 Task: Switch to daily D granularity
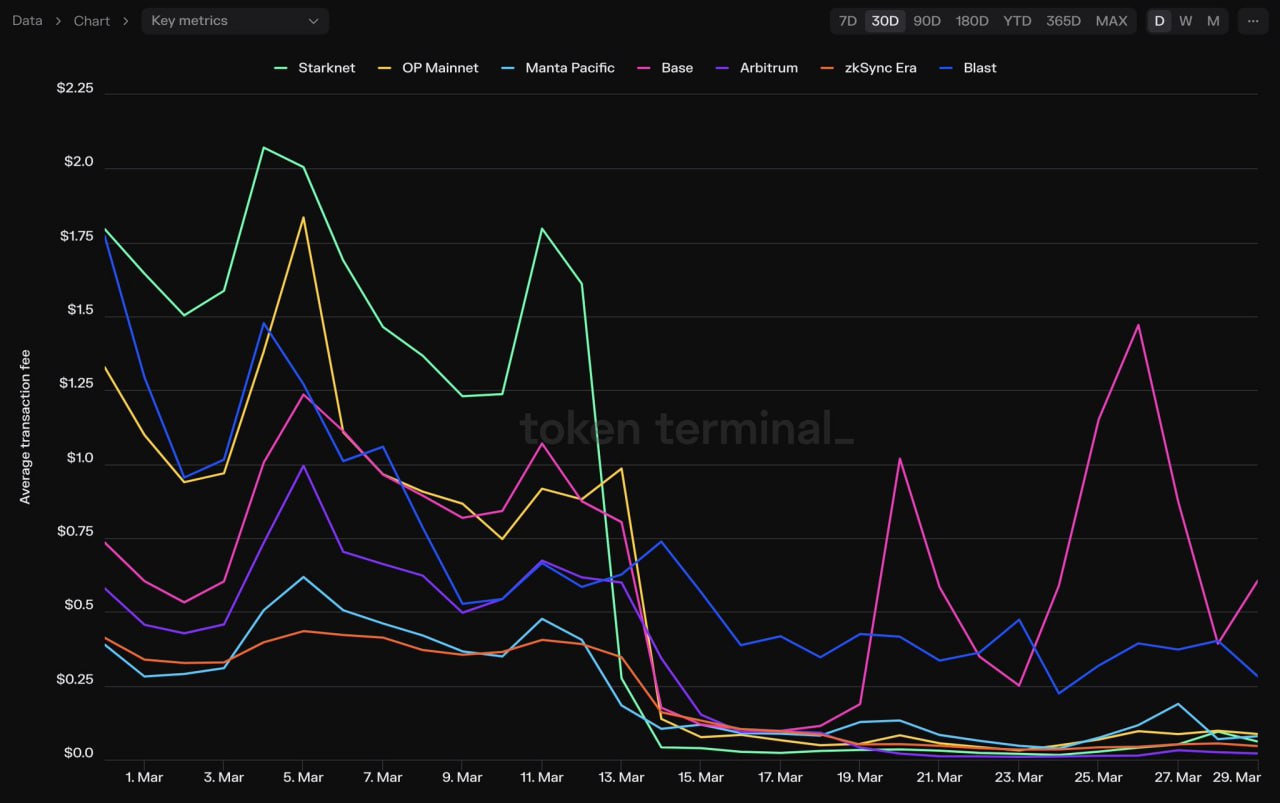tap(1159, 21)
